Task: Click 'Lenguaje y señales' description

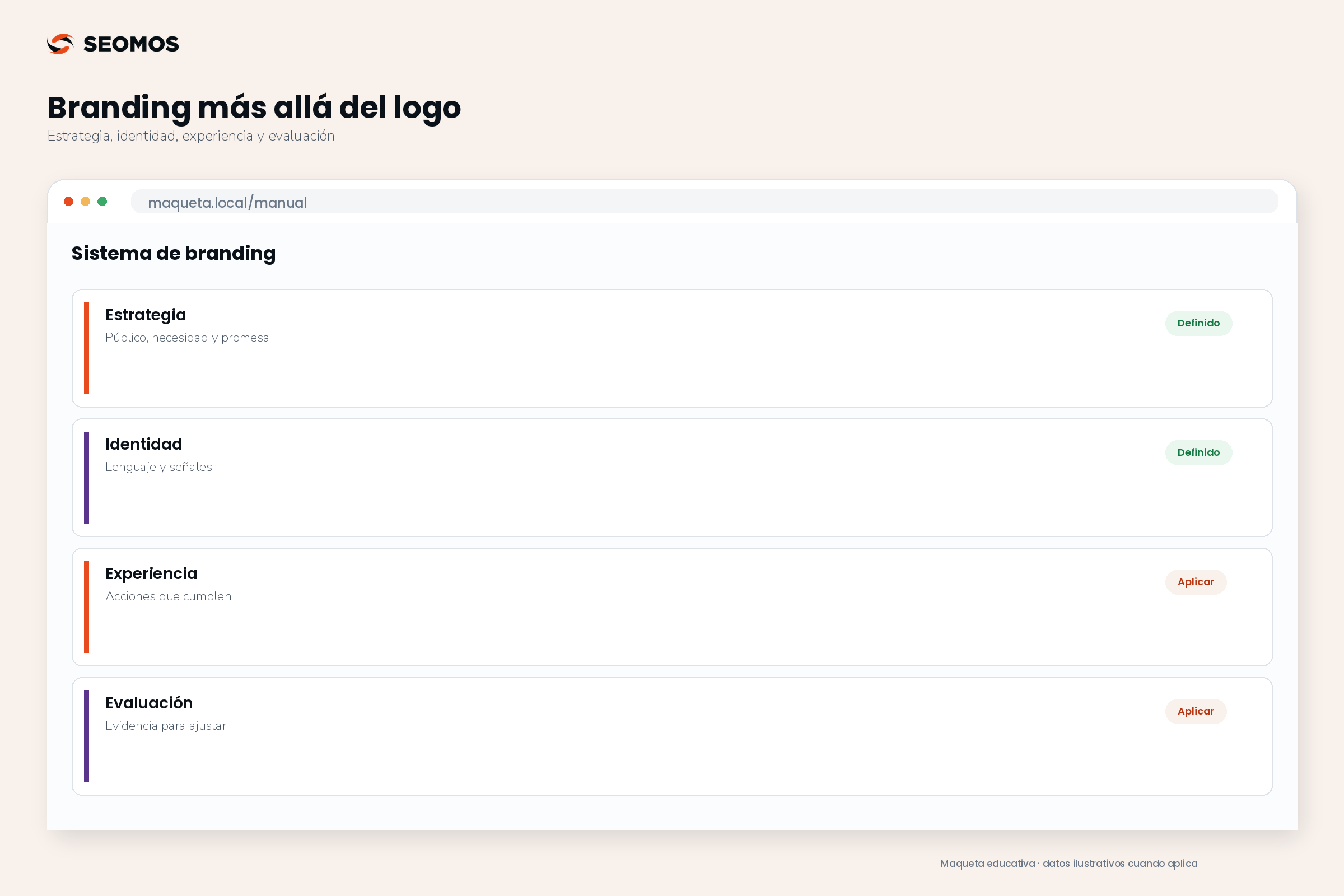Action: (x=158, y=467)
